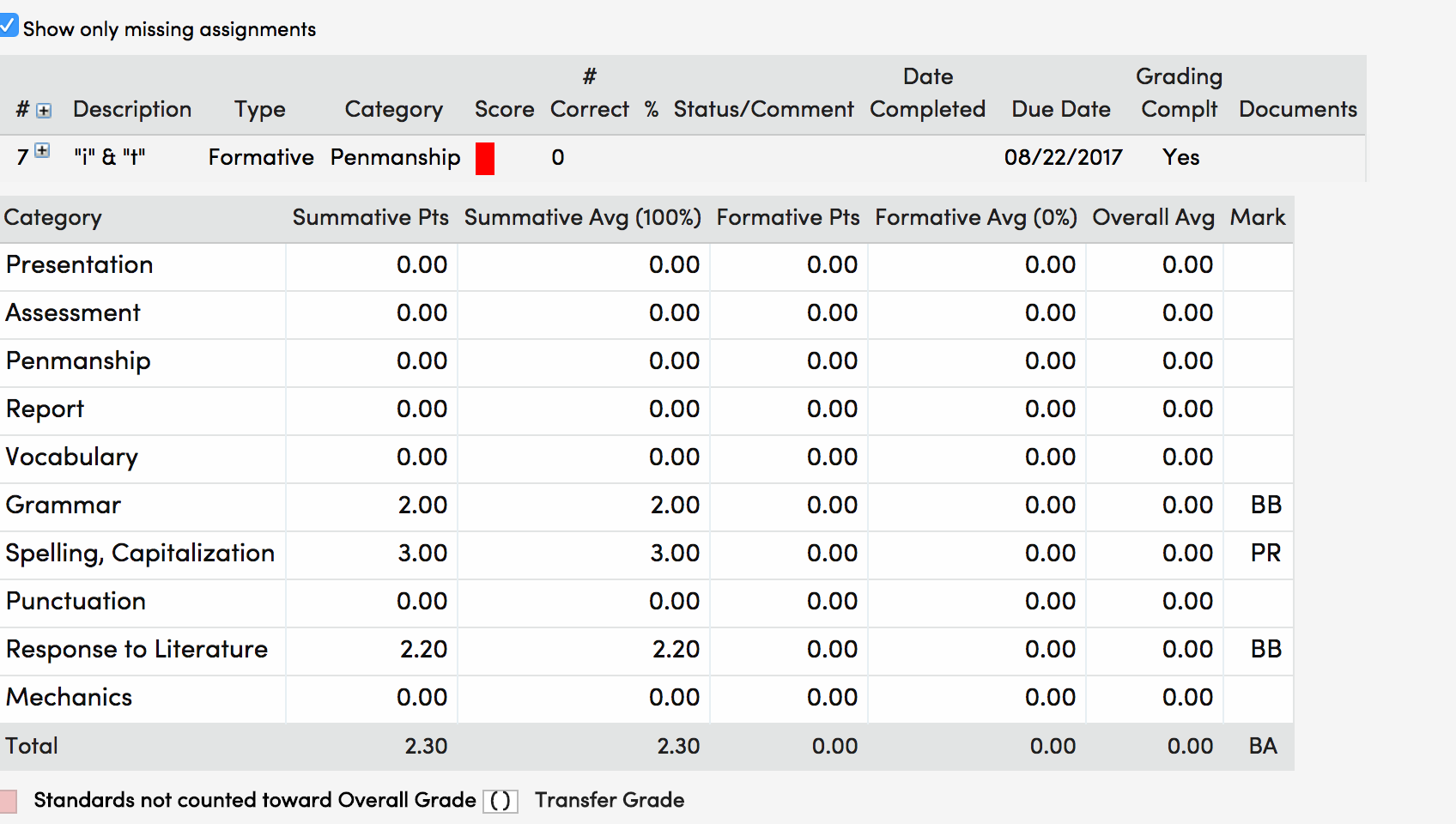Select the Response to Literature row
The image size is (1456, 824).
(x=646, y=650)
